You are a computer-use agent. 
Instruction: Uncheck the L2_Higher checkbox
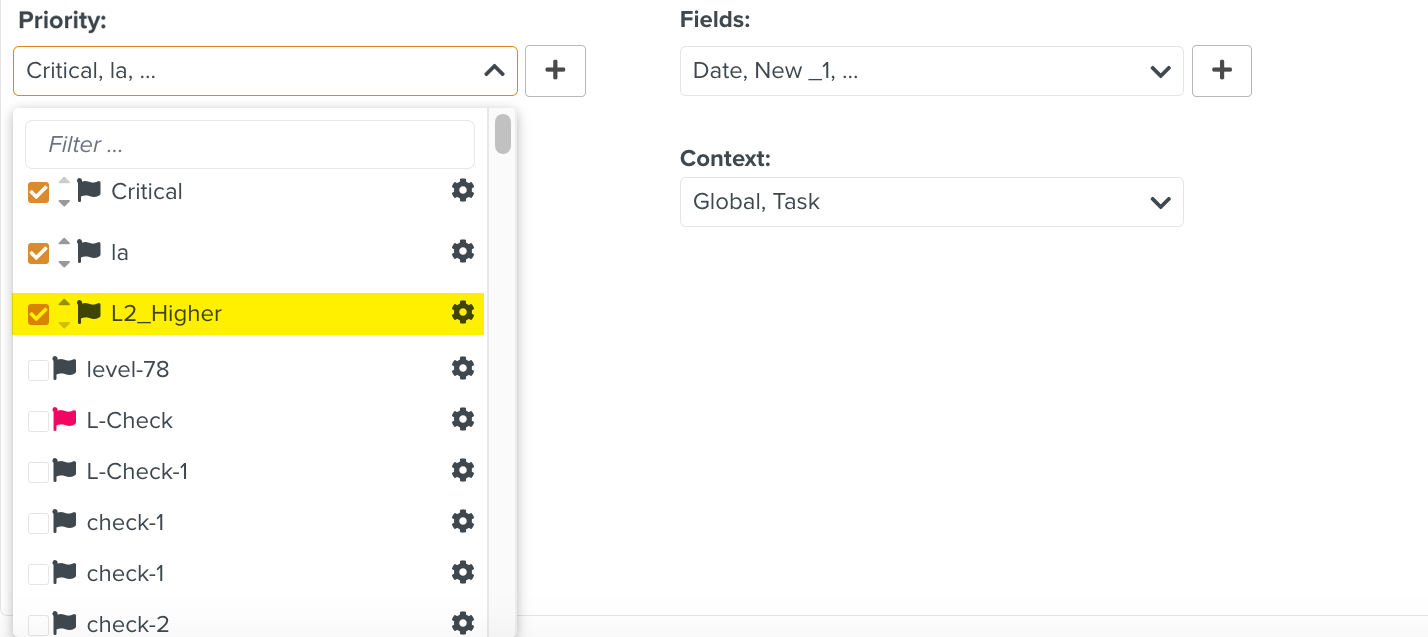[38, 315]
